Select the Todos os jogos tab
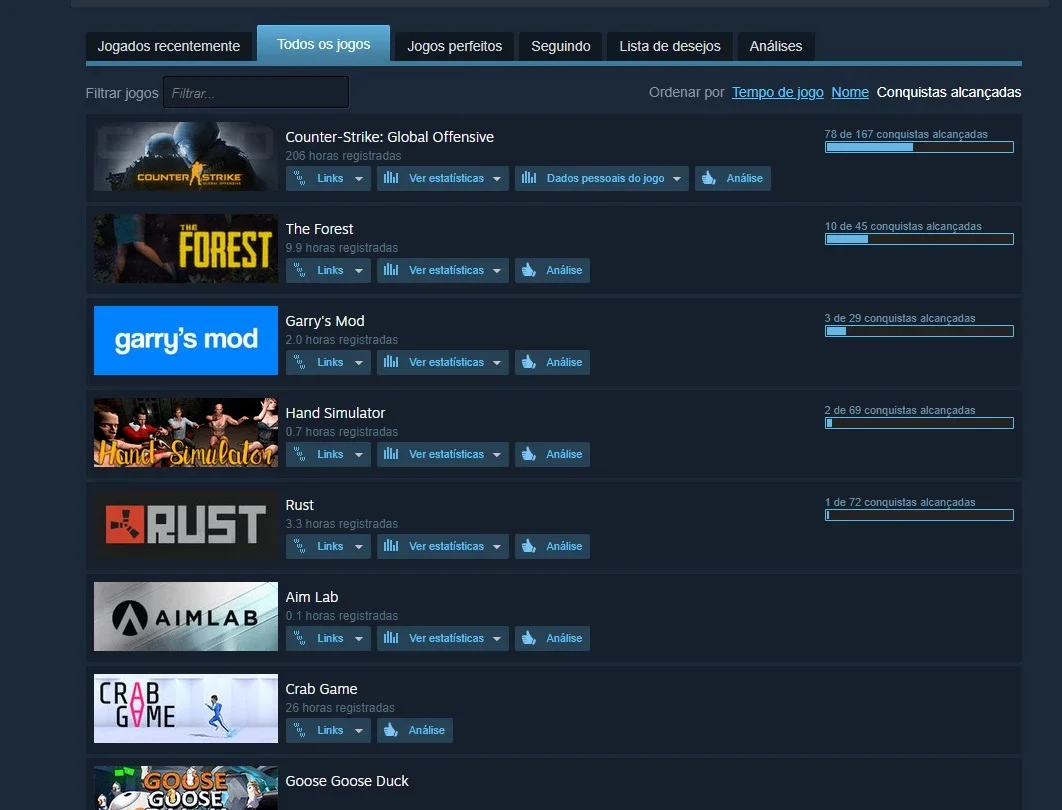 [324, 43]
